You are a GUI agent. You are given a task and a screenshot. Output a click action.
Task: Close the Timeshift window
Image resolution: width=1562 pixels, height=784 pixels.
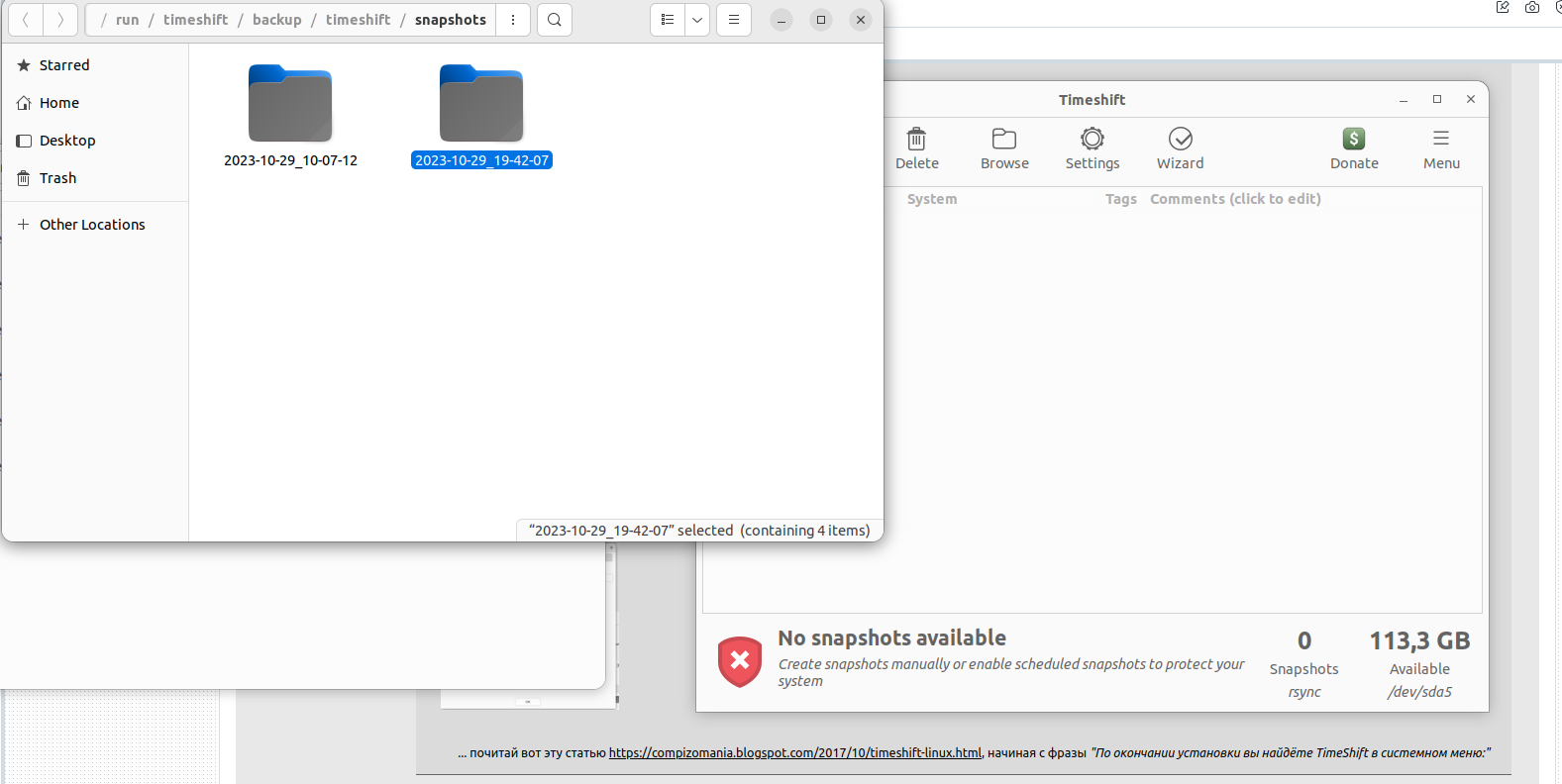(1471, 100)
